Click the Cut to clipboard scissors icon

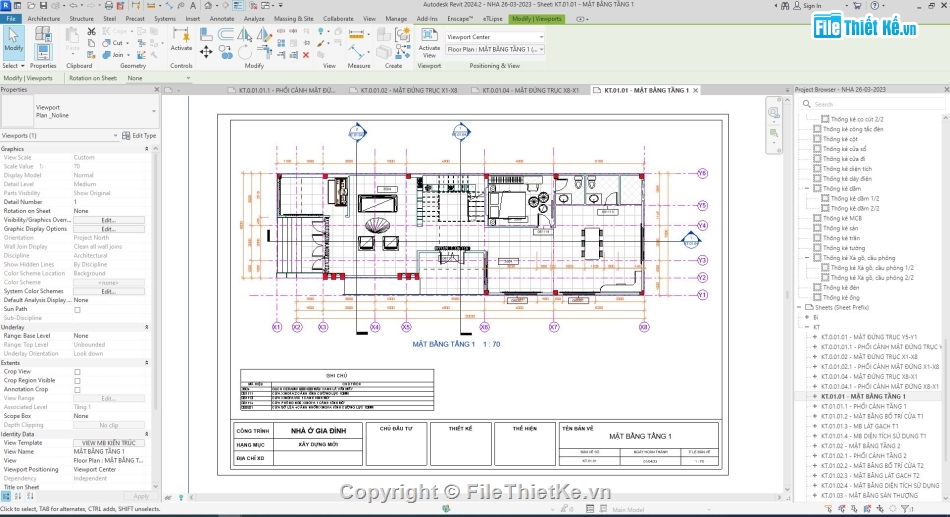pyautogui.click(x=91, y=31)
